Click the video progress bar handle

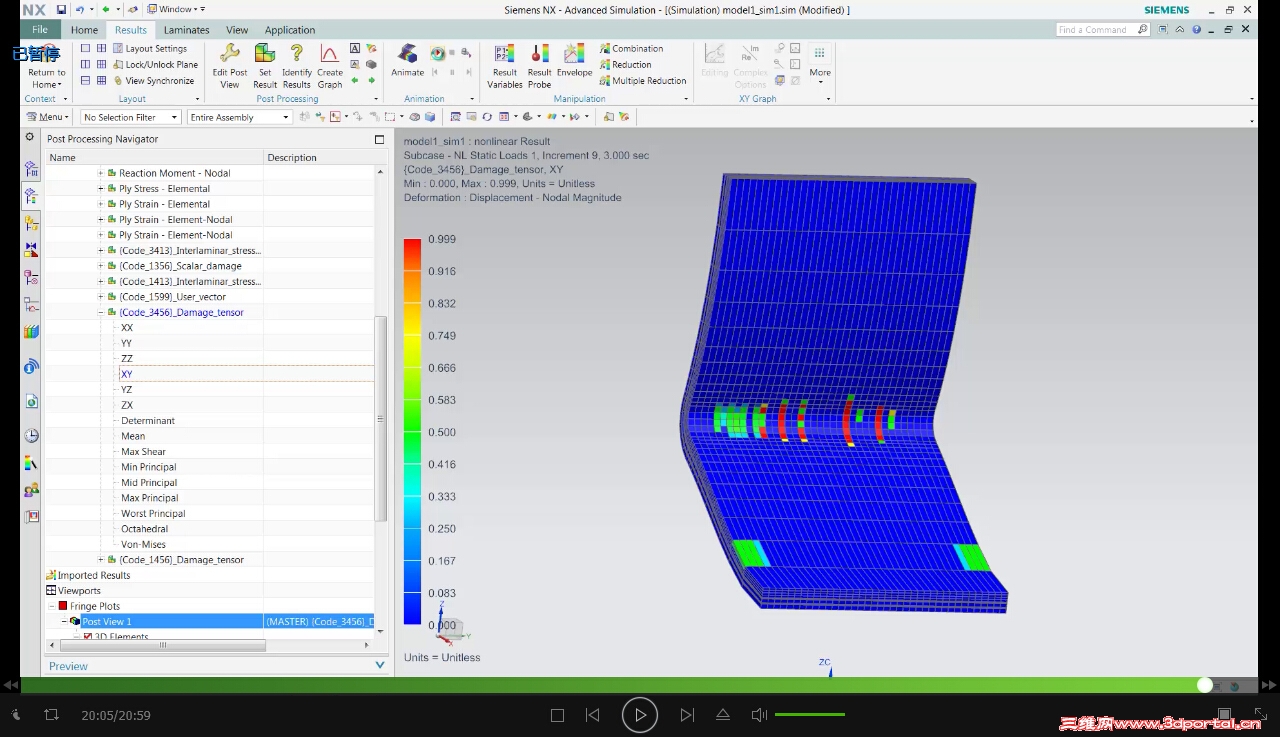(1205, 685)
